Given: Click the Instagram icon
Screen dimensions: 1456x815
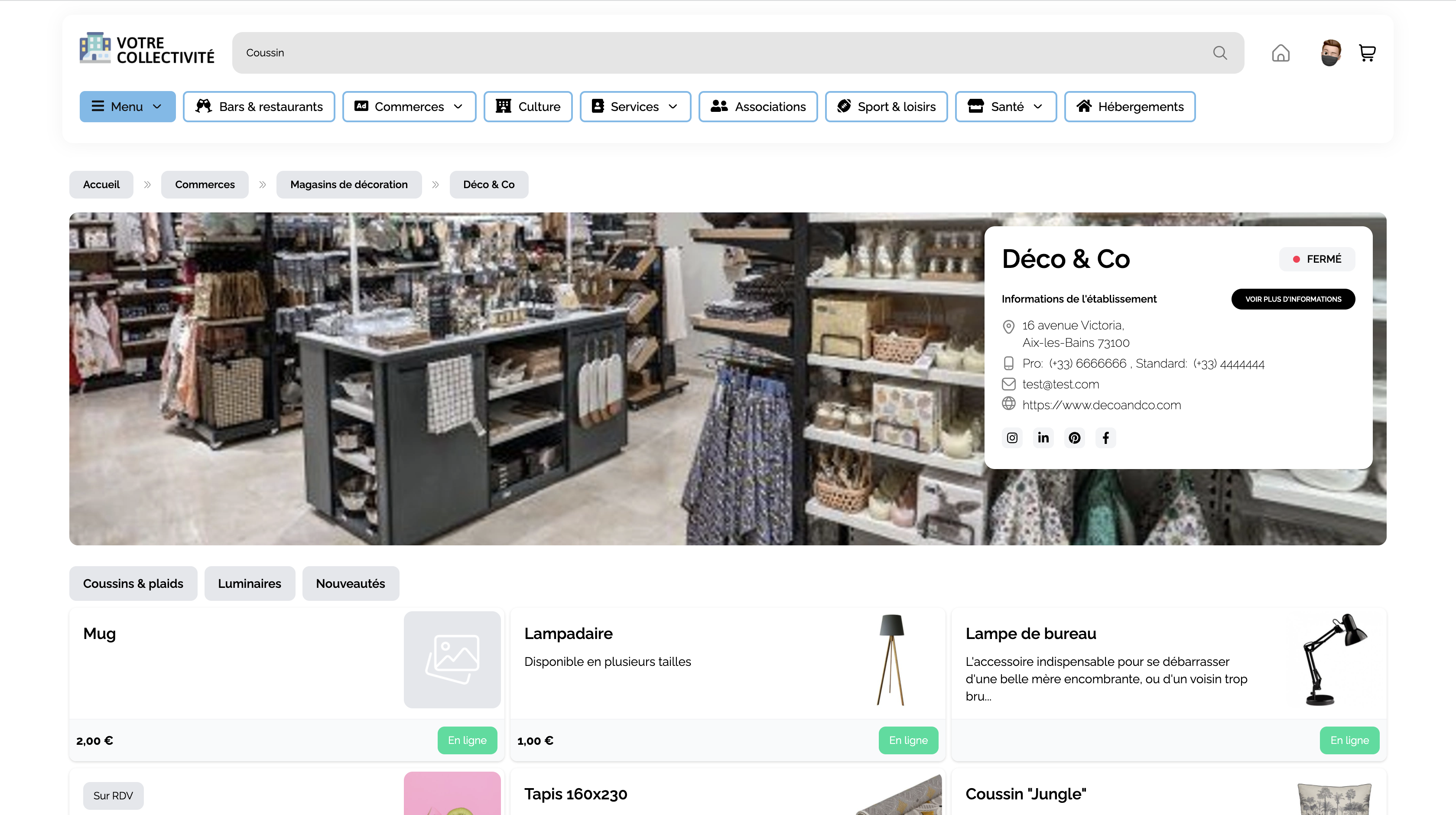Looking at the screenshot, I should pyautogui.click(x=1012, y=438).
